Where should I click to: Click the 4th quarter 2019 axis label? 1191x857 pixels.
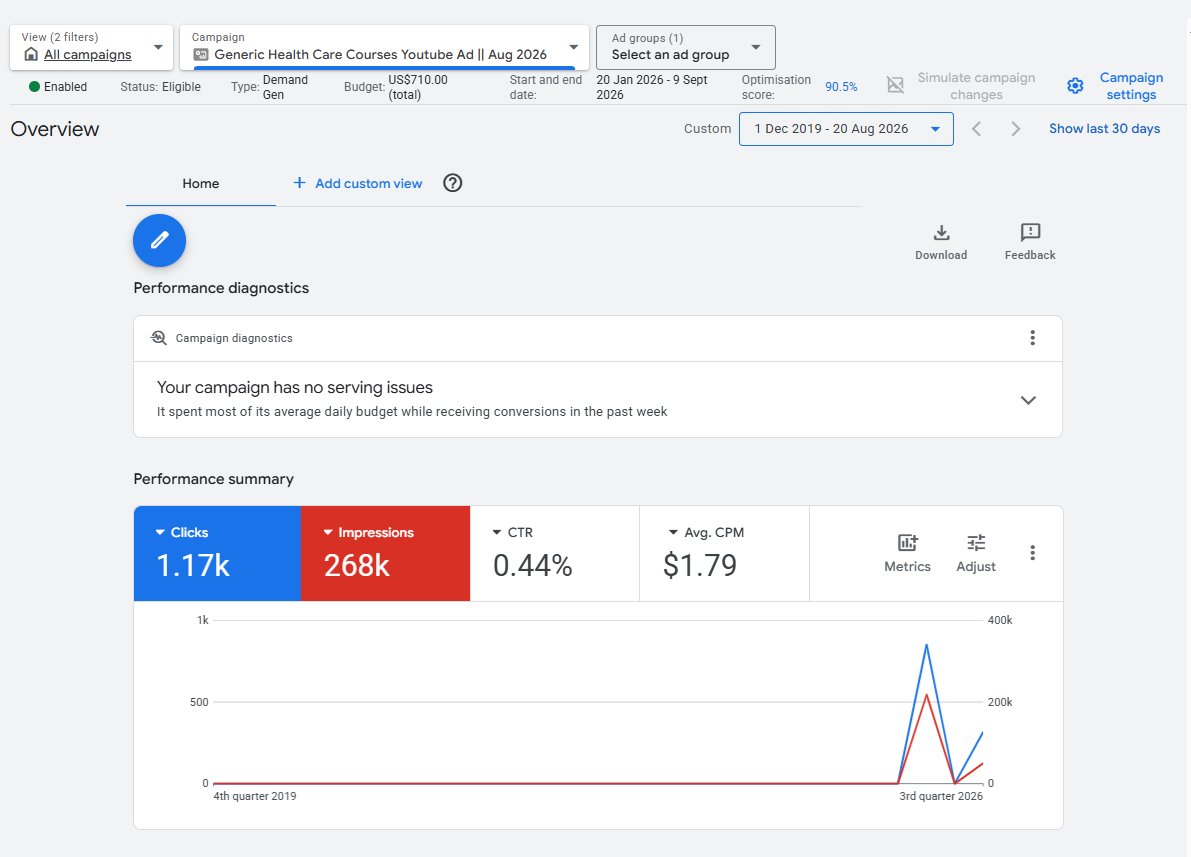coord(254,796)
